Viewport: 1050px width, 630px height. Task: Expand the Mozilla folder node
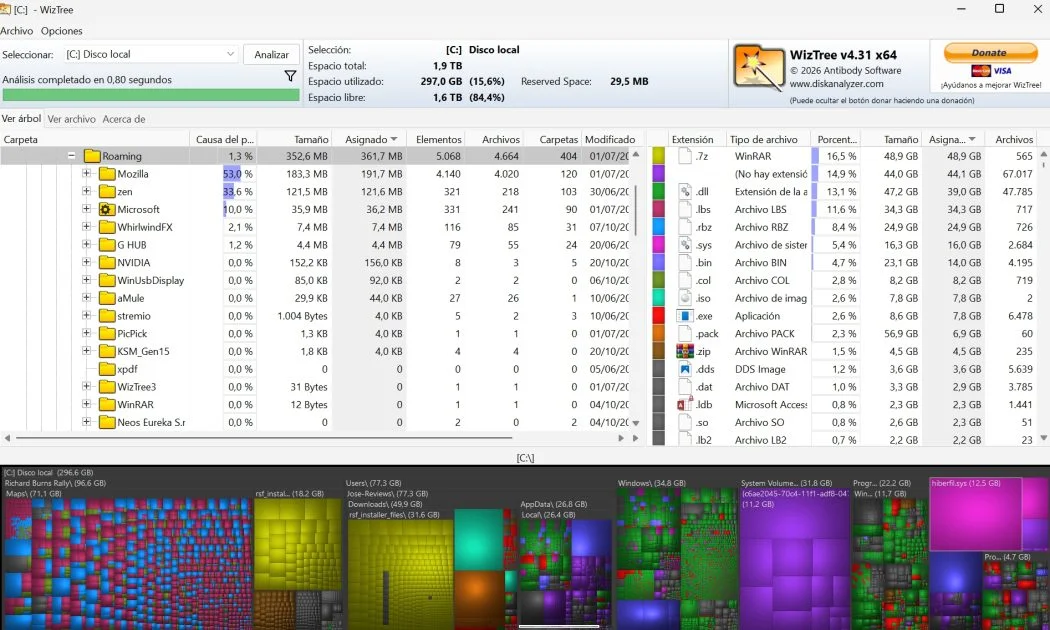point(86,173)
